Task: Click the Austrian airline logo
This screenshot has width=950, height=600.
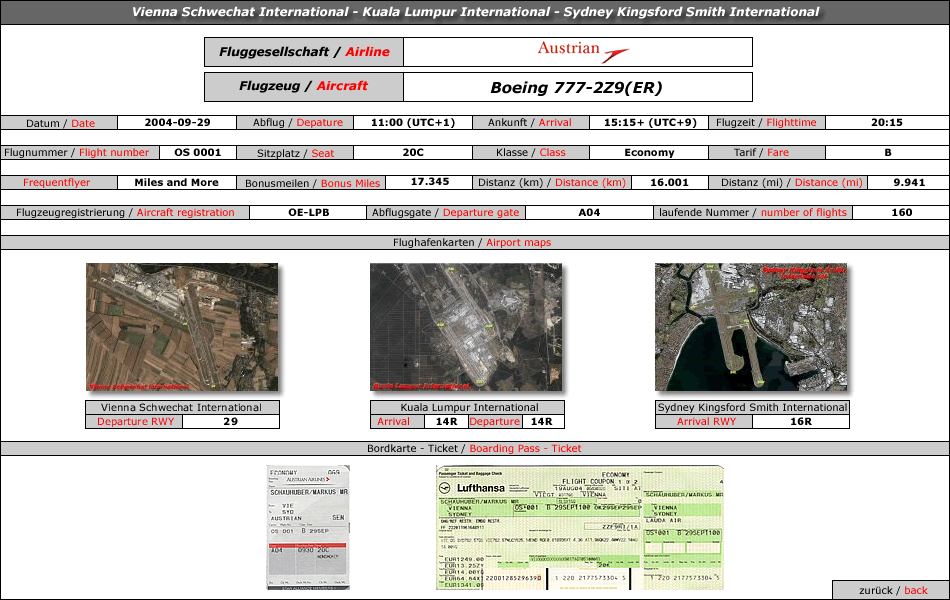Action: [583, 52]
